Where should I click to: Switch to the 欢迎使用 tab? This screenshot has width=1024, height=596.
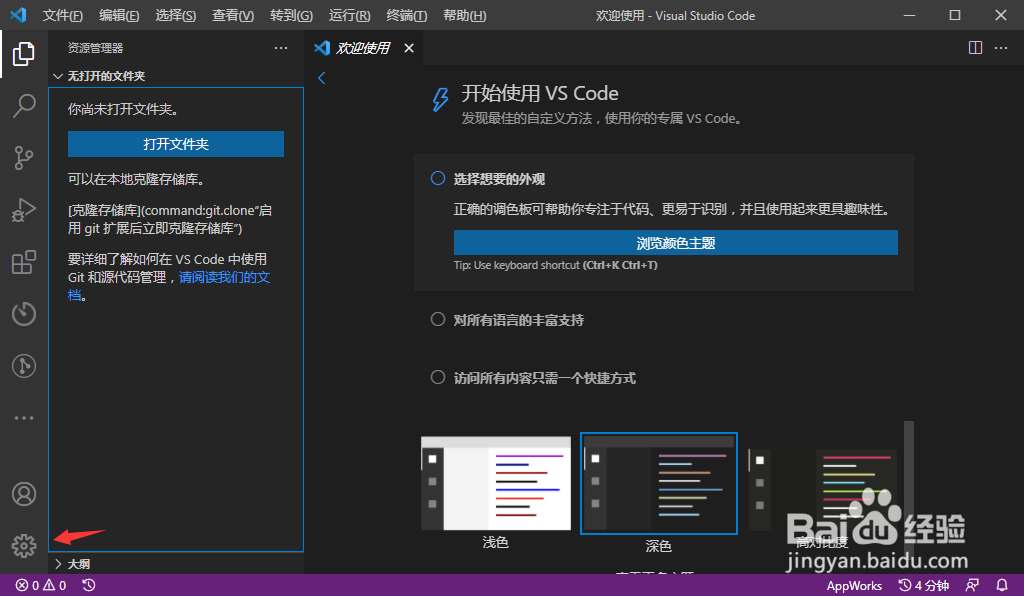pyautogui.click(x=362, y=48)
